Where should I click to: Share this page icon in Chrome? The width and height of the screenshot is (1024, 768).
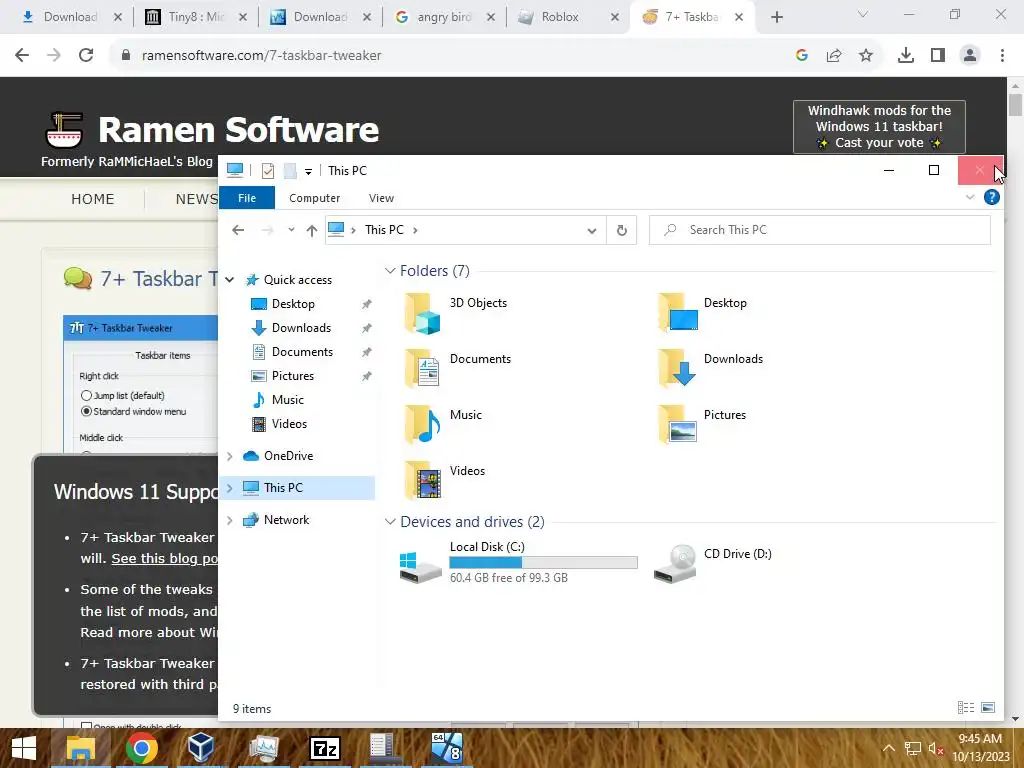pyautogui.click(x=834, y=56)
